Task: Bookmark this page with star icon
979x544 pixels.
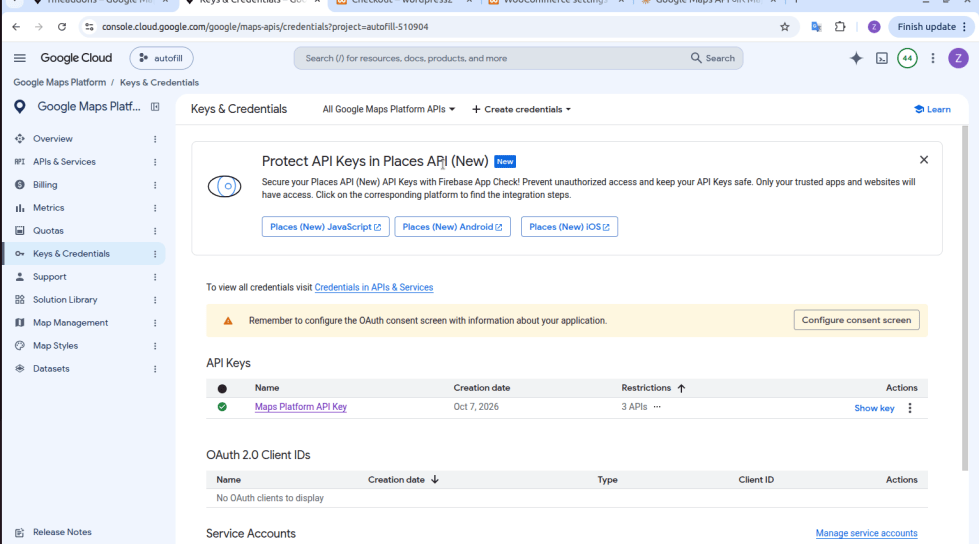Action: tap(785, 27)
